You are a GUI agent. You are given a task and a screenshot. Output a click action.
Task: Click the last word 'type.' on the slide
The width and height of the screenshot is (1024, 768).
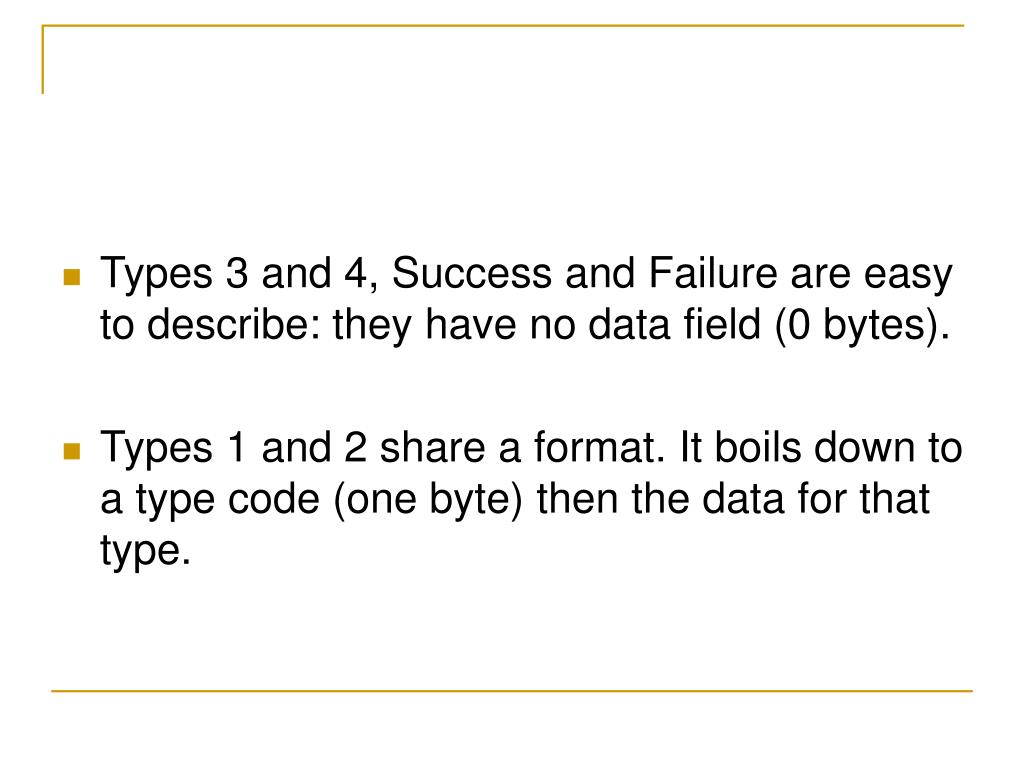(x=145, y=552)
